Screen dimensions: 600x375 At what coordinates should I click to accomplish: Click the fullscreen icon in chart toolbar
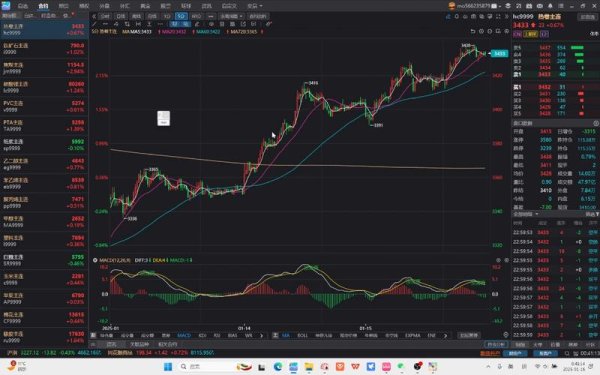pos(498,16)
